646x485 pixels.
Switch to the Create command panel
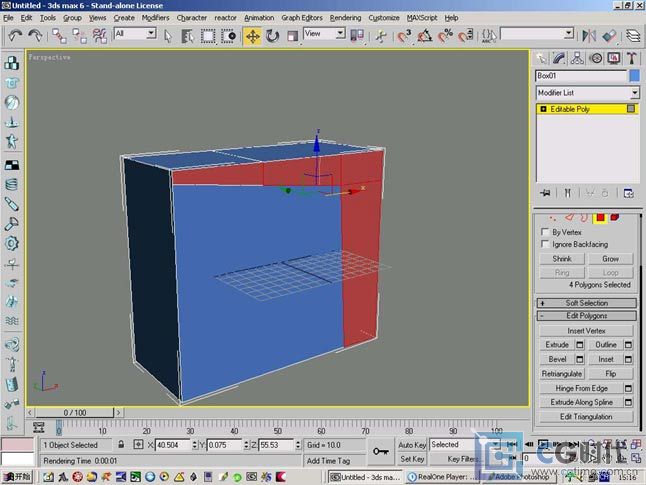541,59
